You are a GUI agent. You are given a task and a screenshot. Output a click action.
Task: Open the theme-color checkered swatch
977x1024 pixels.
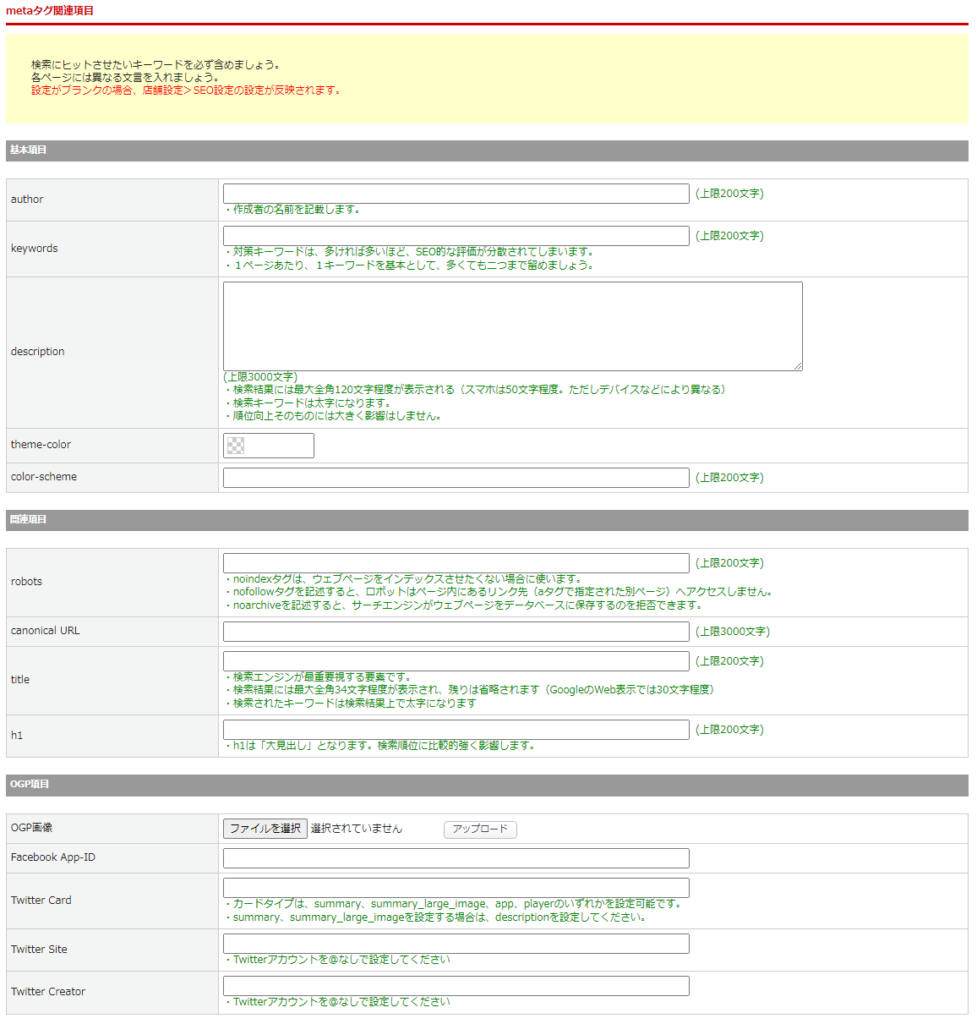[236, 445]
